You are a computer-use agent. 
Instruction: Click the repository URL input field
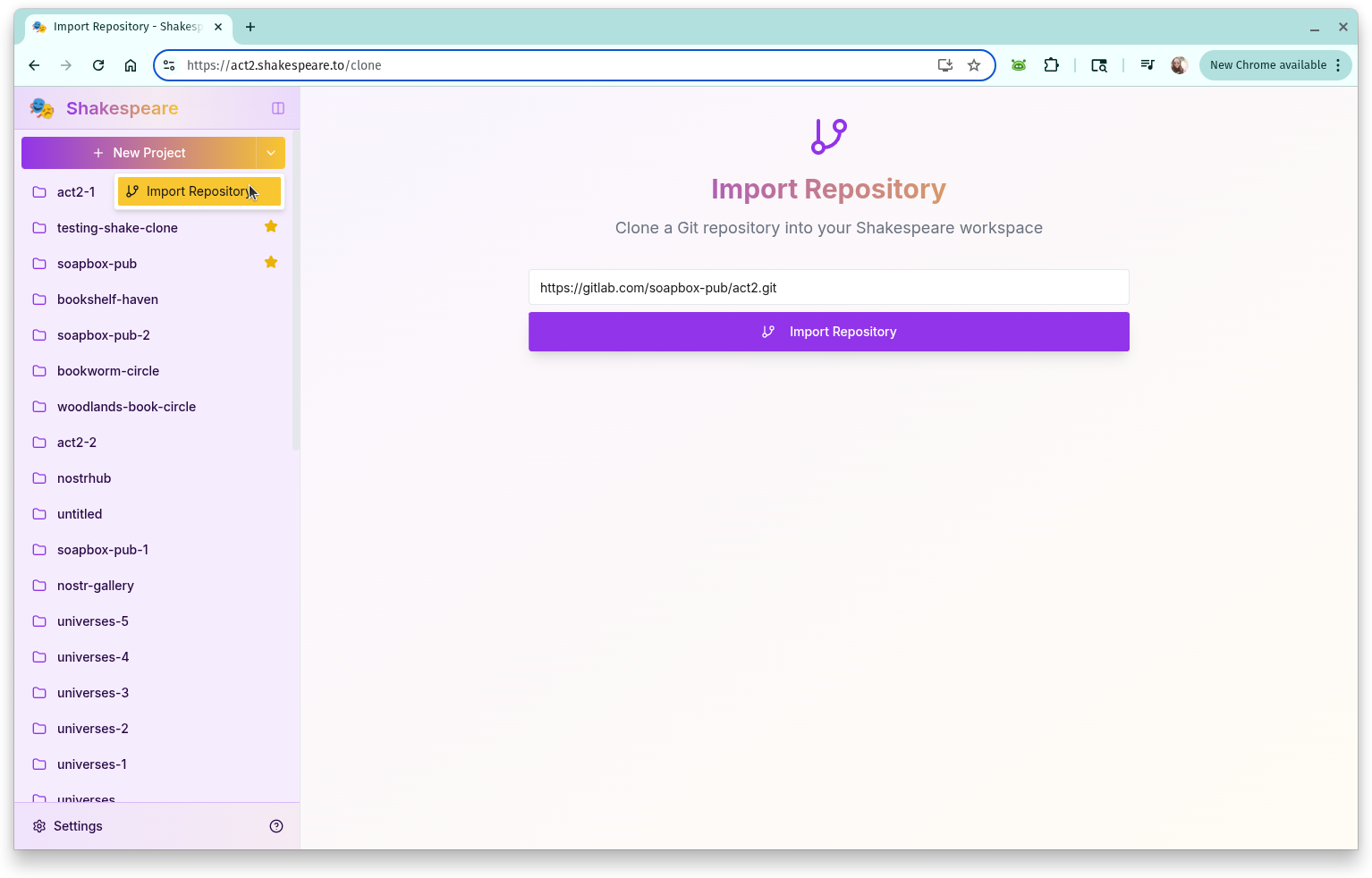(x=828, y=287)
